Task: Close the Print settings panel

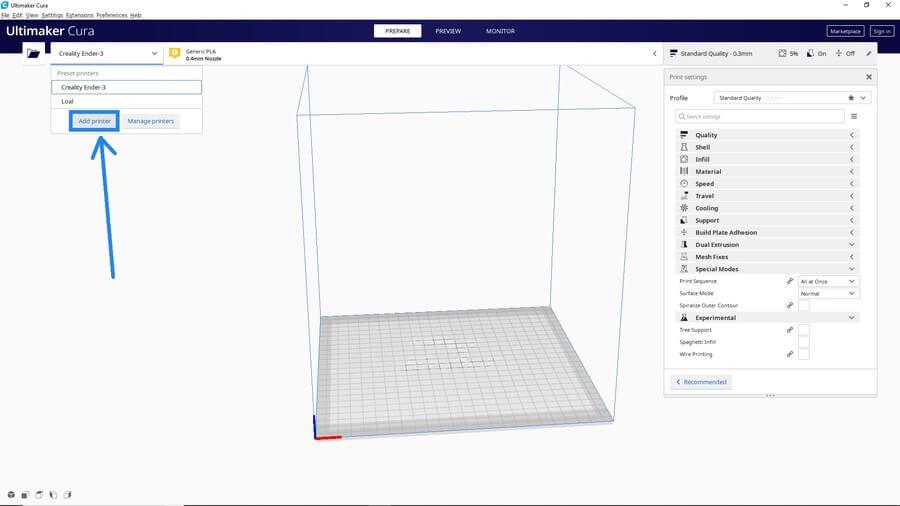Action: coord(868,77)
